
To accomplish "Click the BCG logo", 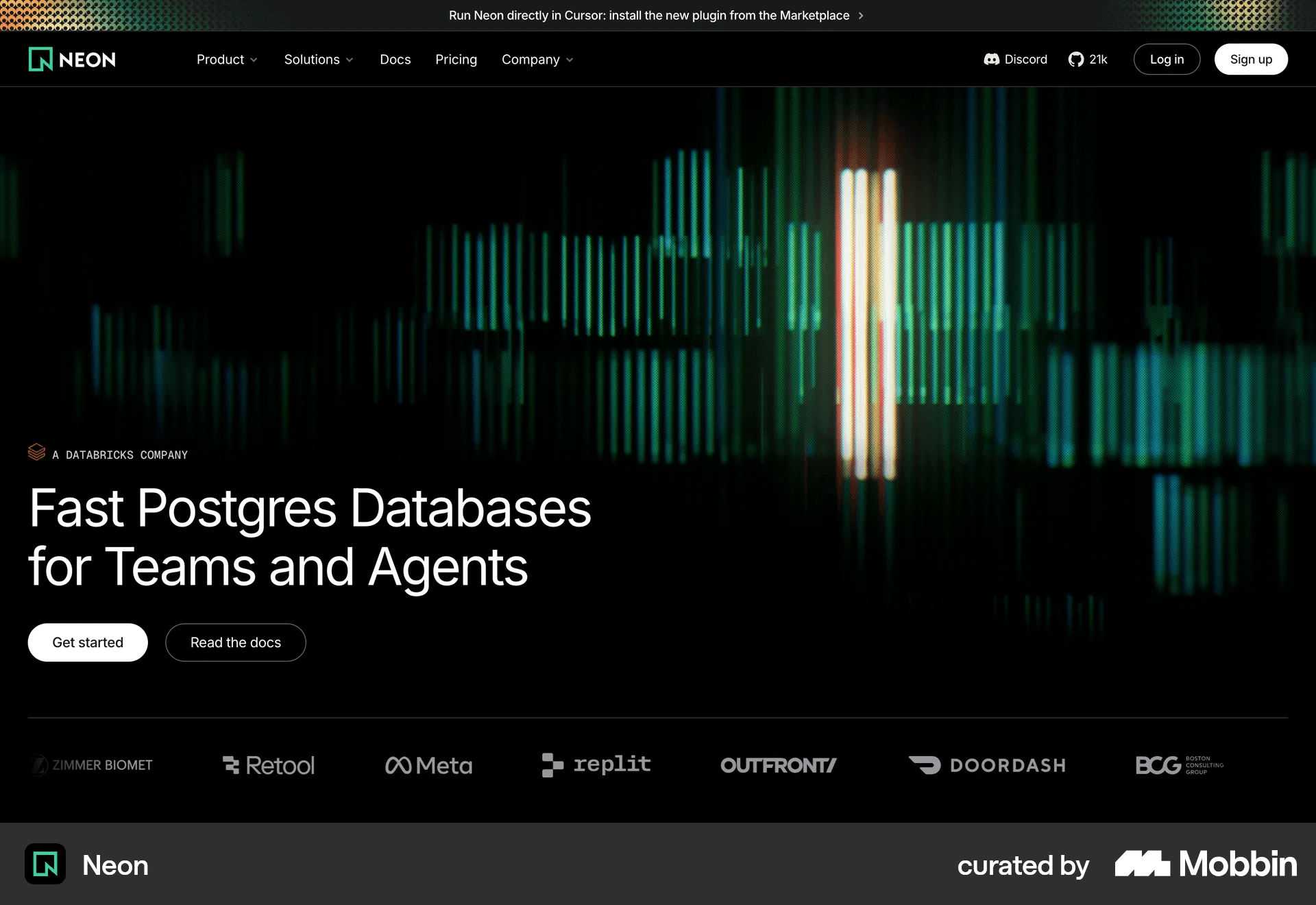I will click(x=1179, y=765).
